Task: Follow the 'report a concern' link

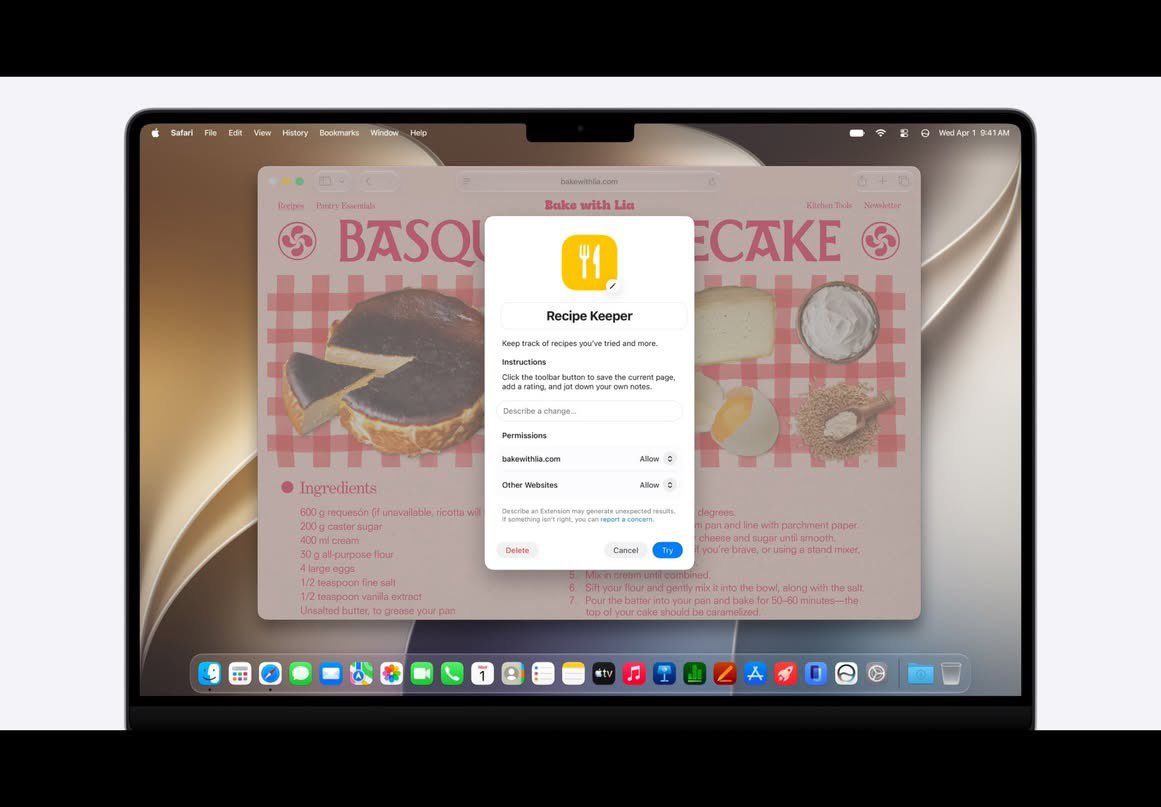Action: pos(626,520)
